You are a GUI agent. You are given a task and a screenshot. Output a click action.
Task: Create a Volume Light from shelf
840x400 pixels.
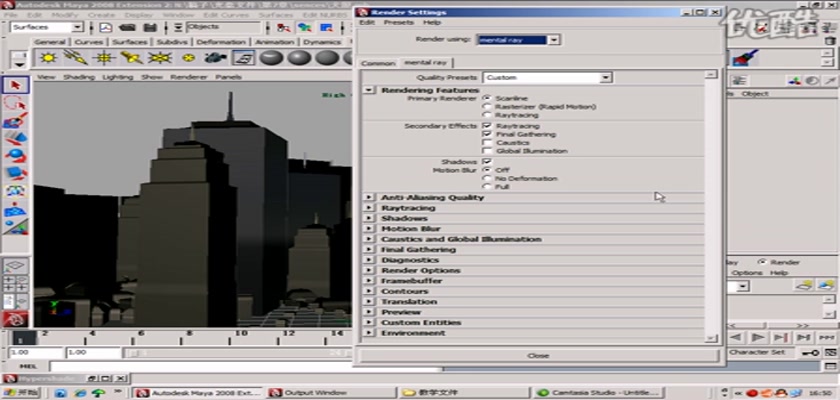click(188, 57)
